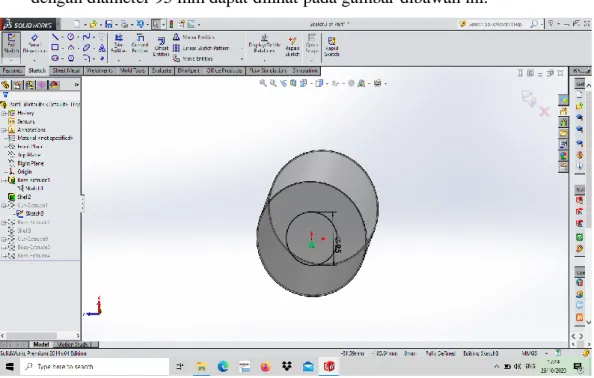This screenshot has width=594, height=378.
Task: Click the Move Entities tool
Action: coord(193,59)
